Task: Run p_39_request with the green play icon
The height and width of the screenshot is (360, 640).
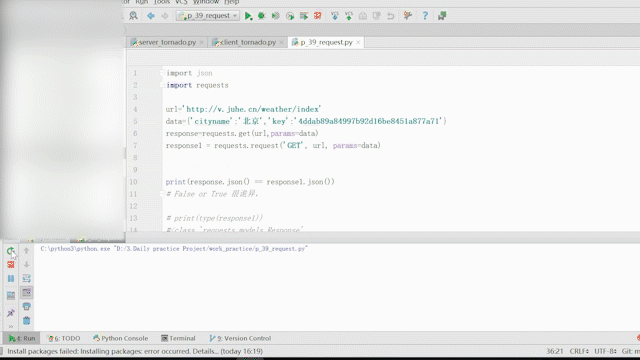Action: click(248, 16)
